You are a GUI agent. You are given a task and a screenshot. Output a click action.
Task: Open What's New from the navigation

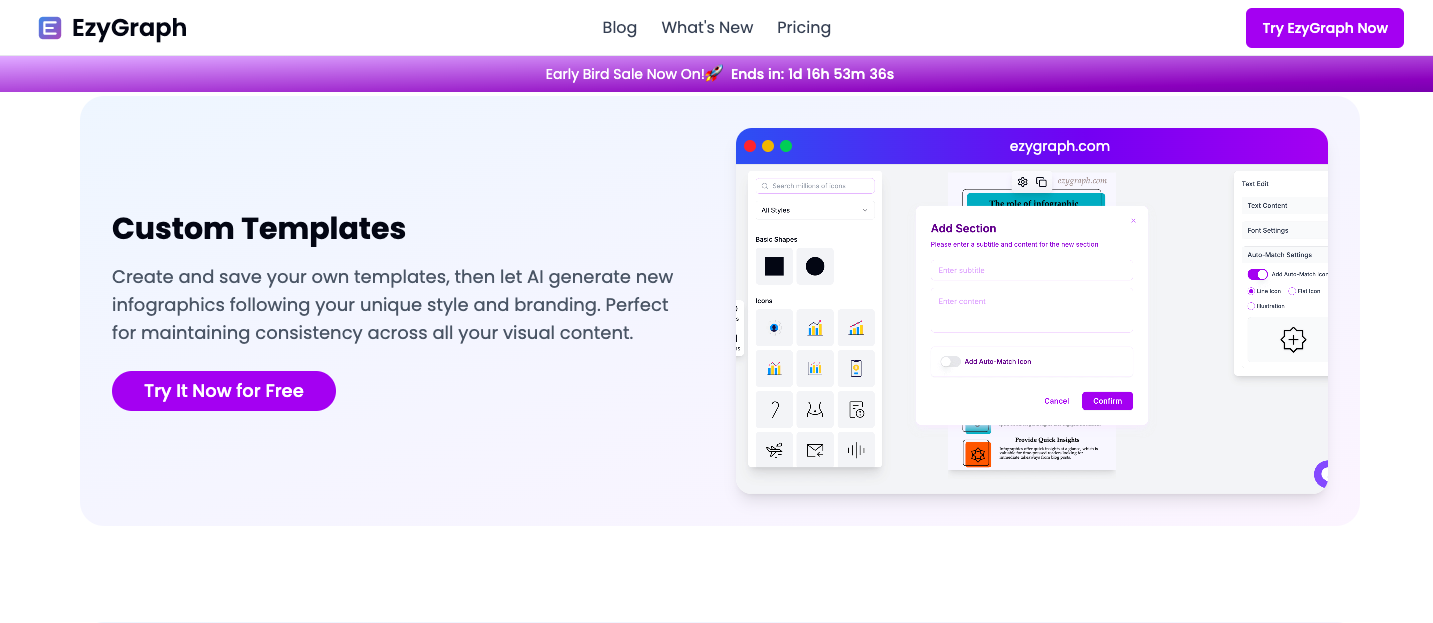coord(707,28)
